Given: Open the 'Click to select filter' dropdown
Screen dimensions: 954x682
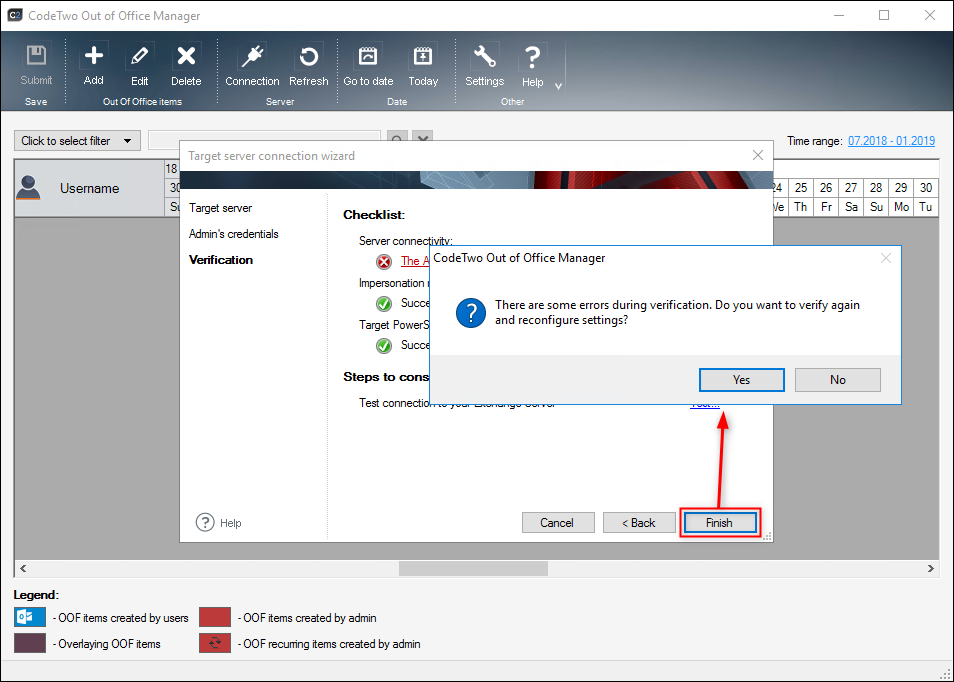Looking at the screenshot, I should 77,141.
